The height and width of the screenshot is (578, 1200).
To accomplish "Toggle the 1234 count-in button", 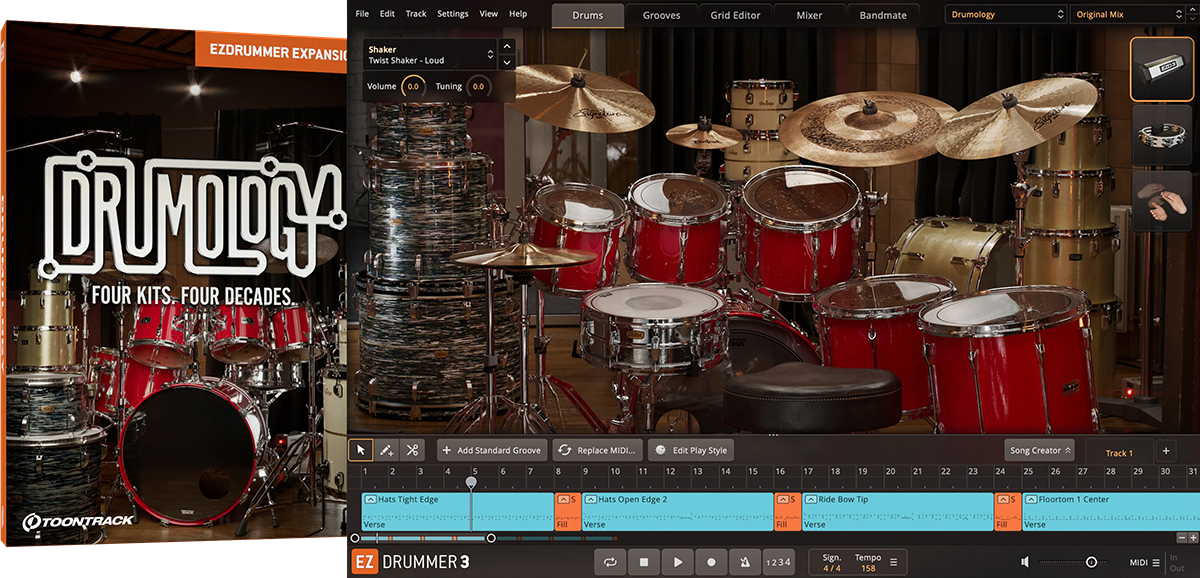I will [x=778, y=562].
